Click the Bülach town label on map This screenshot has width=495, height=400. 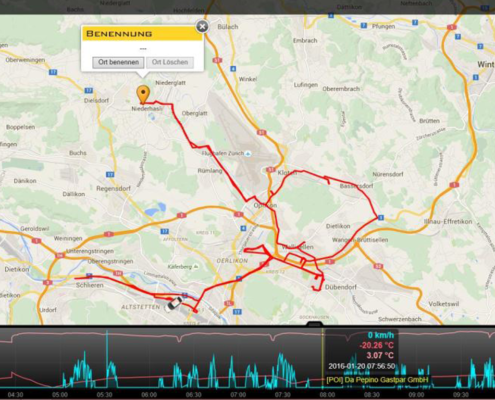point(228,27)
